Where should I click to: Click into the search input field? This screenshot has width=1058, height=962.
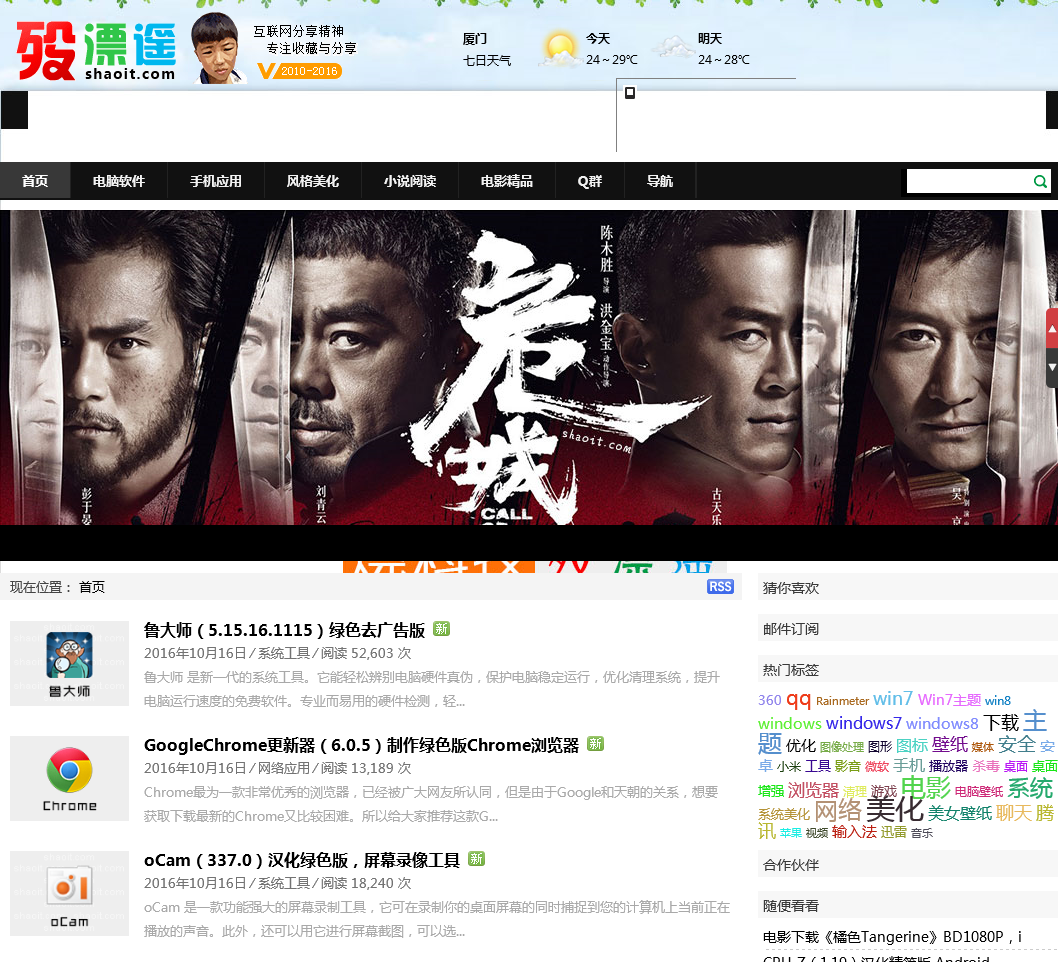(968, 181)
